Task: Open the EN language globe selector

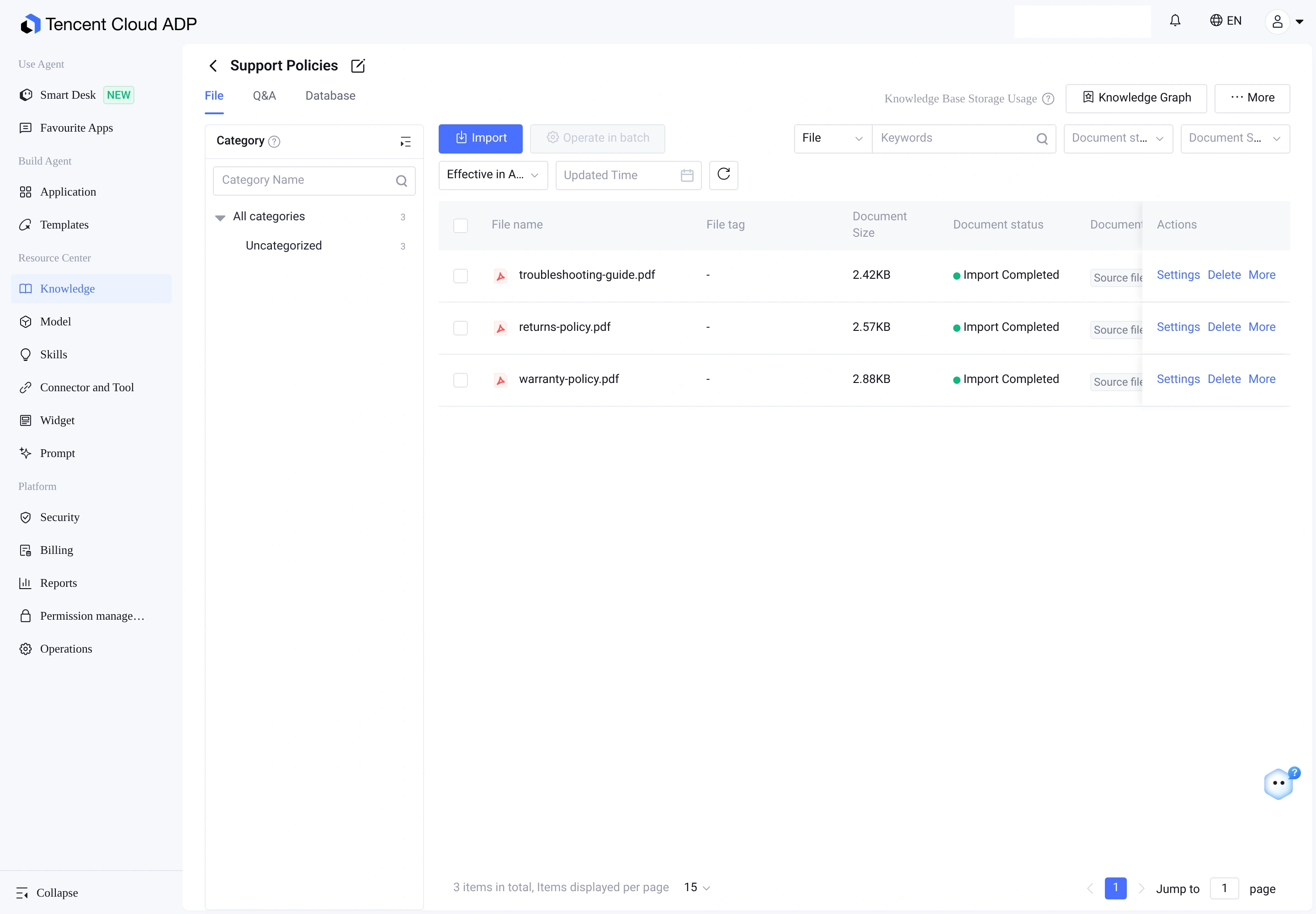Action: (x=1226, y=21)
